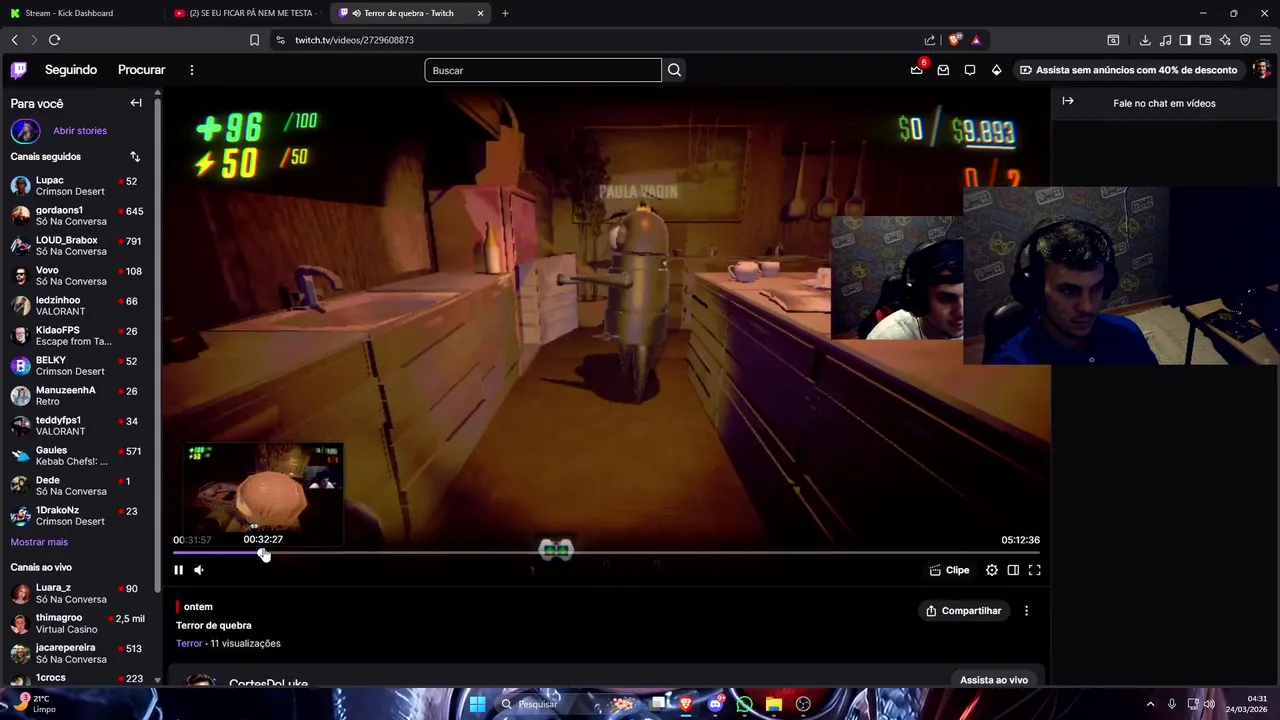Toggle theater mode

[1013, 570]
